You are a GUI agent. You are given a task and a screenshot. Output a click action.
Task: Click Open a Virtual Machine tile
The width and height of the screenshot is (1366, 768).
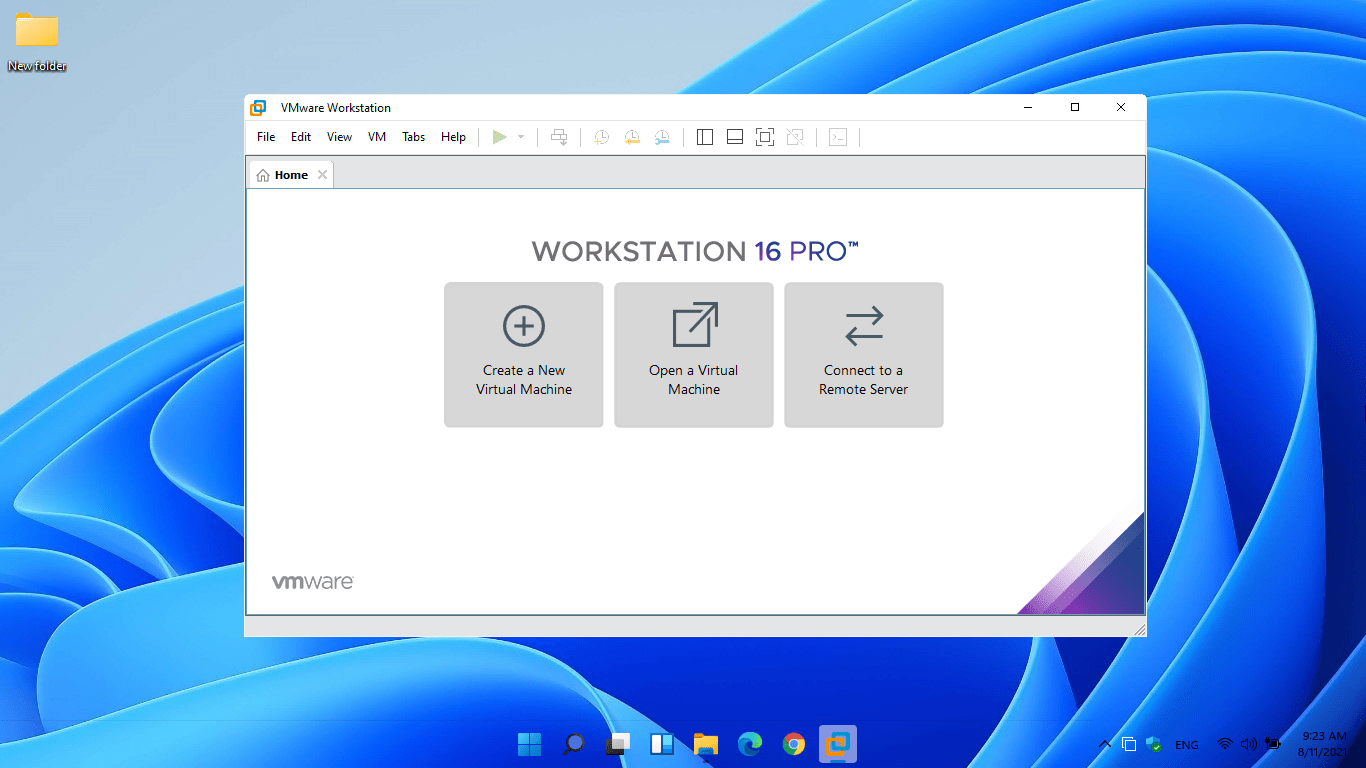pos(694,355)
